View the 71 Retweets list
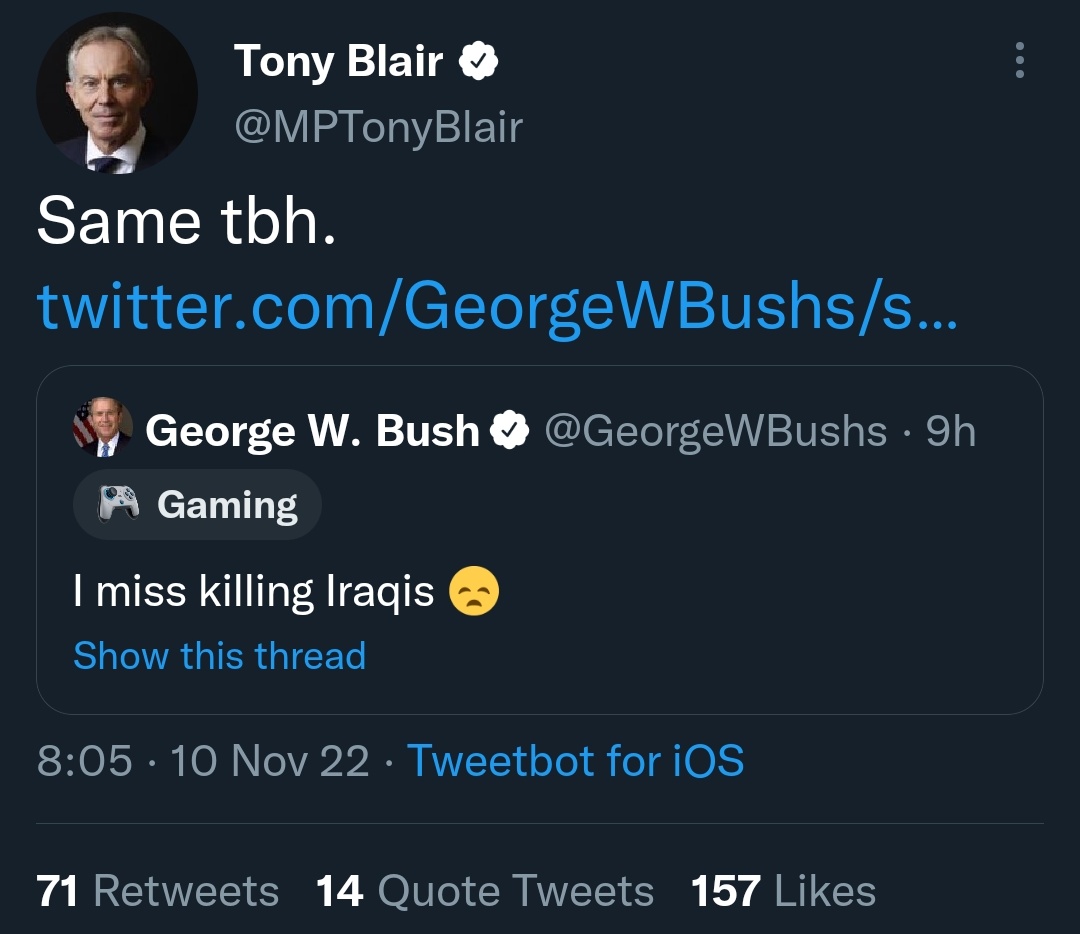 (x=157, y=891)
